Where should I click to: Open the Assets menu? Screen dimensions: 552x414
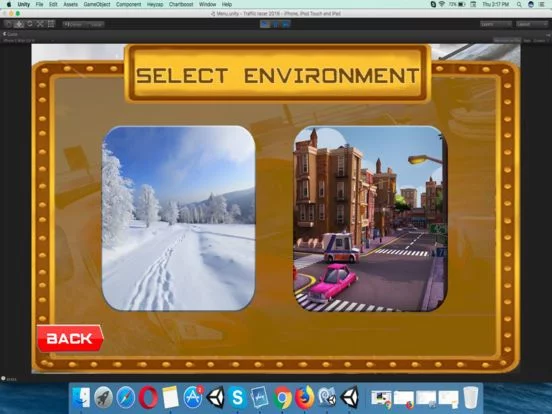pyautogui.click(x=70, y=4)
